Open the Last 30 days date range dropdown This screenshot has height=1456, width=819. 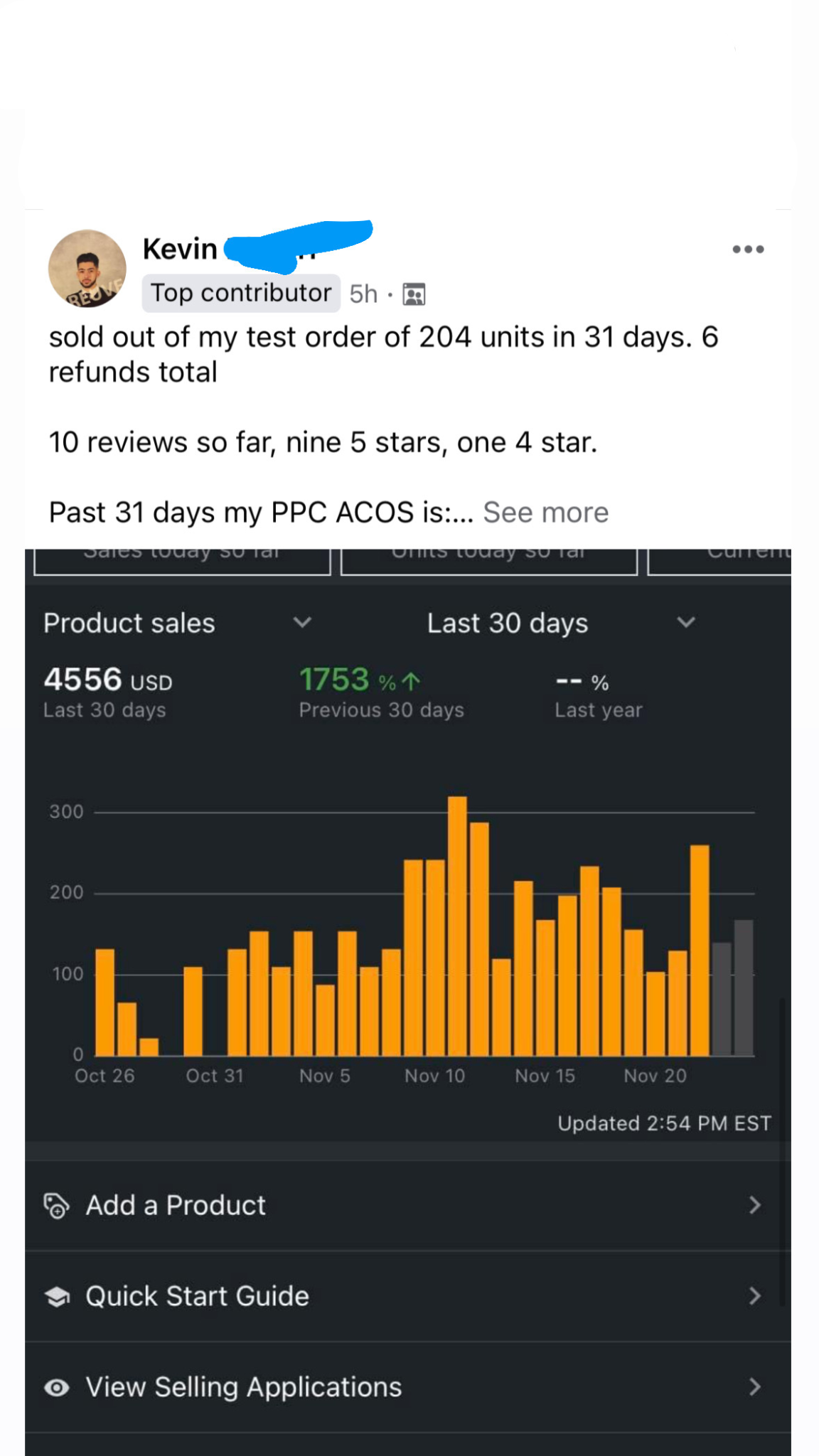click(685, 623)
